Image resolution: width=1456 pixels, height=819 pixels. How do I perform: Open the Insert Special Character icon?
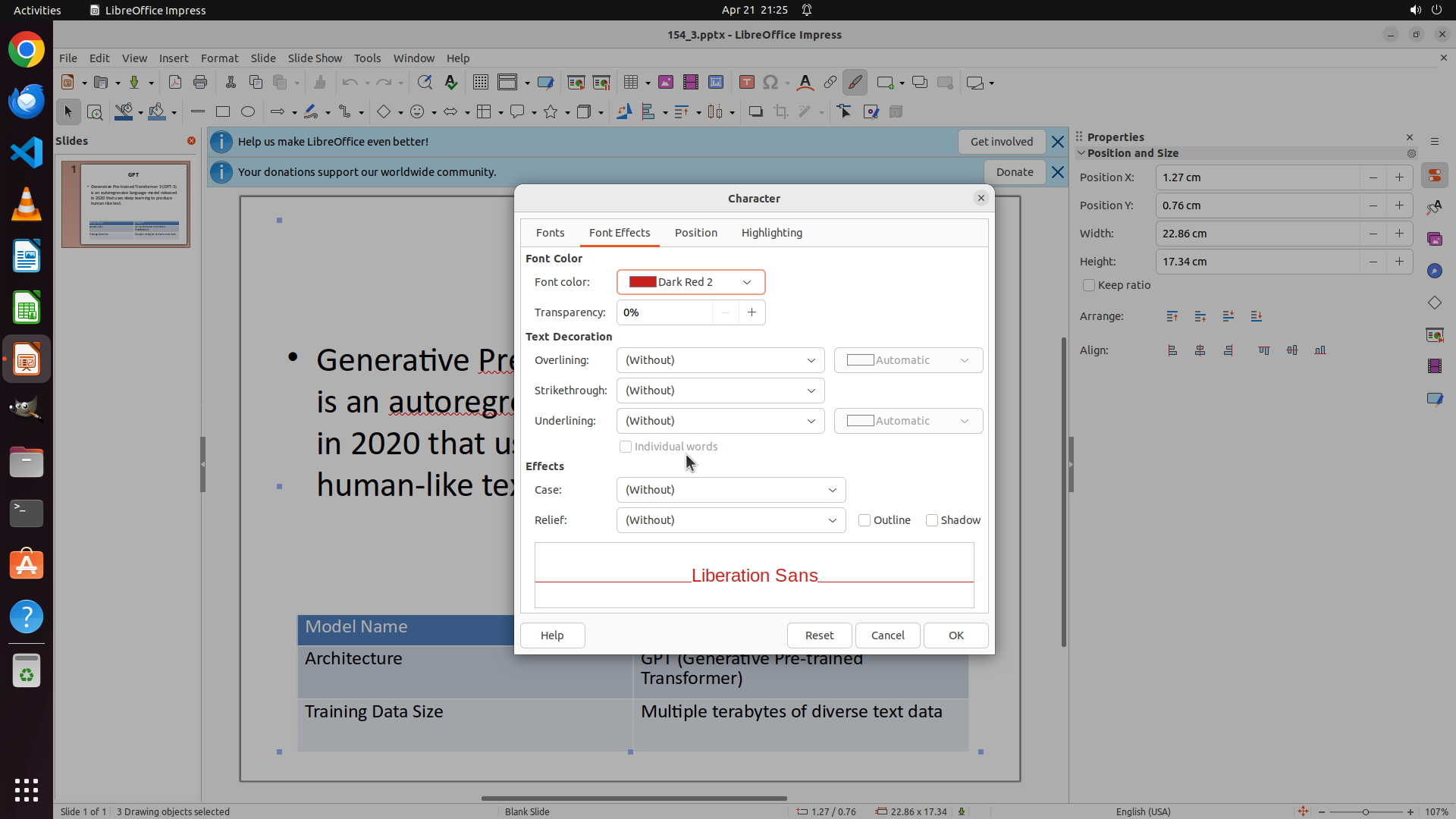click(770, 83)
